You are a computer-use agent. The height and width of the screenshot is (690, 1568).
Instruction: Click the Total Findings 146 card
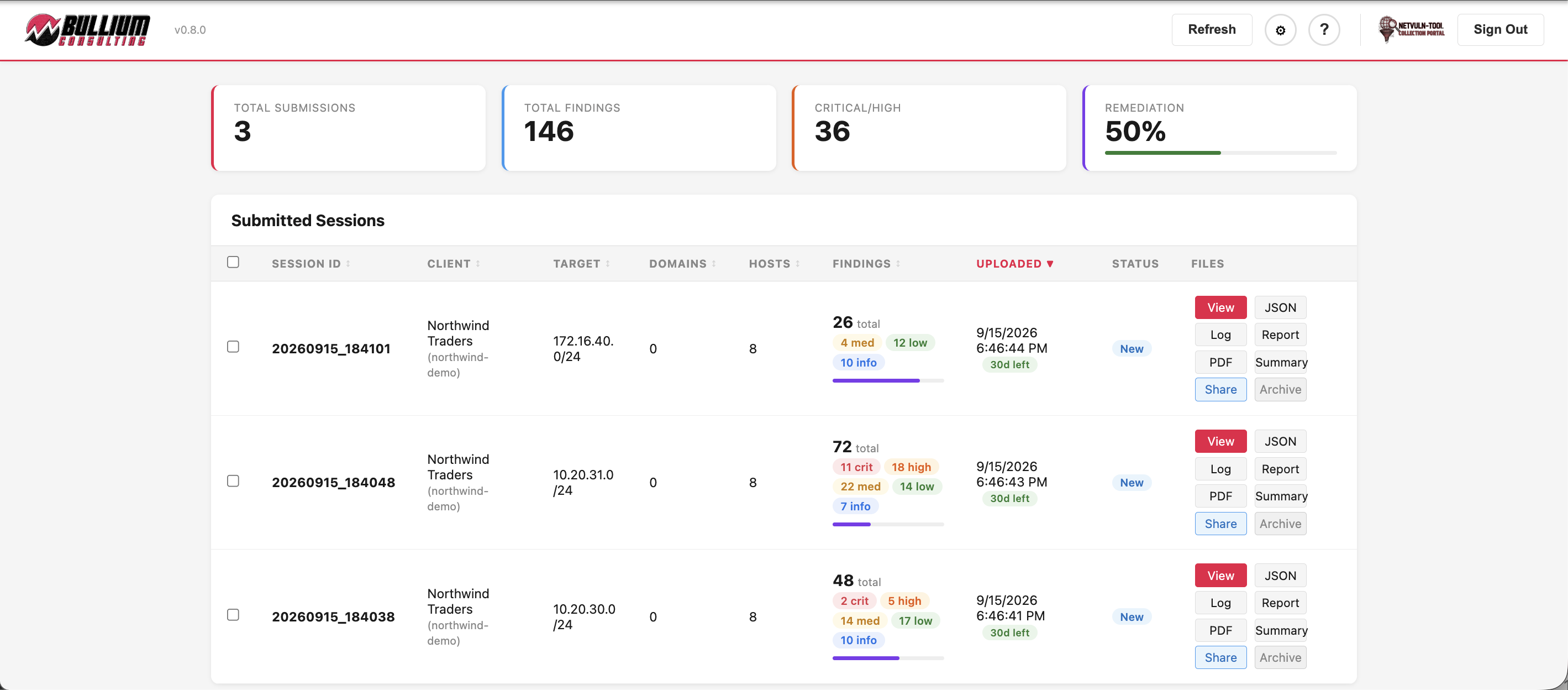pos(639,128)
